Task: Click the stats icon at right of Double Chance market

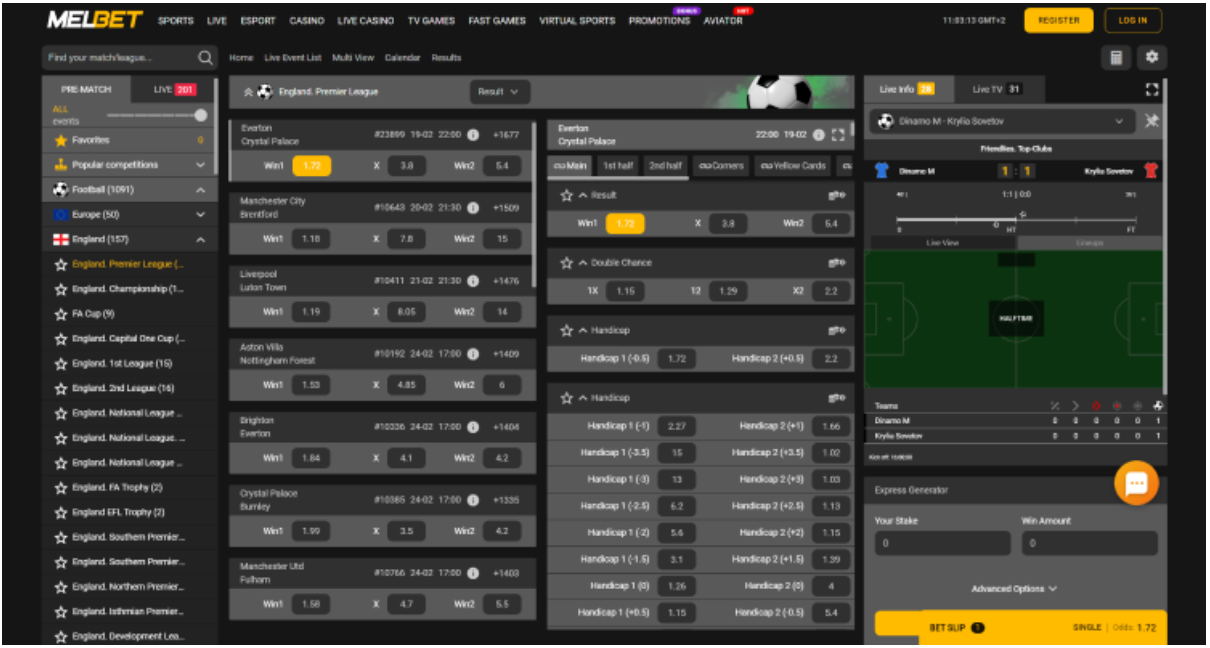Action: click(x=837, y=263)
